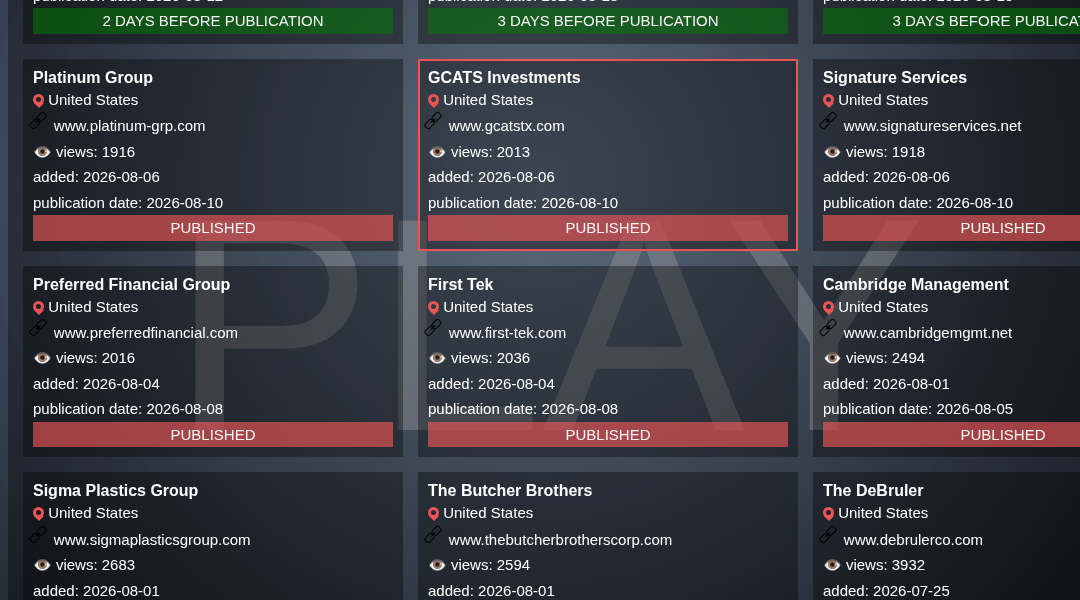Click the eye icon next to views: 1918

coord(832,152)
